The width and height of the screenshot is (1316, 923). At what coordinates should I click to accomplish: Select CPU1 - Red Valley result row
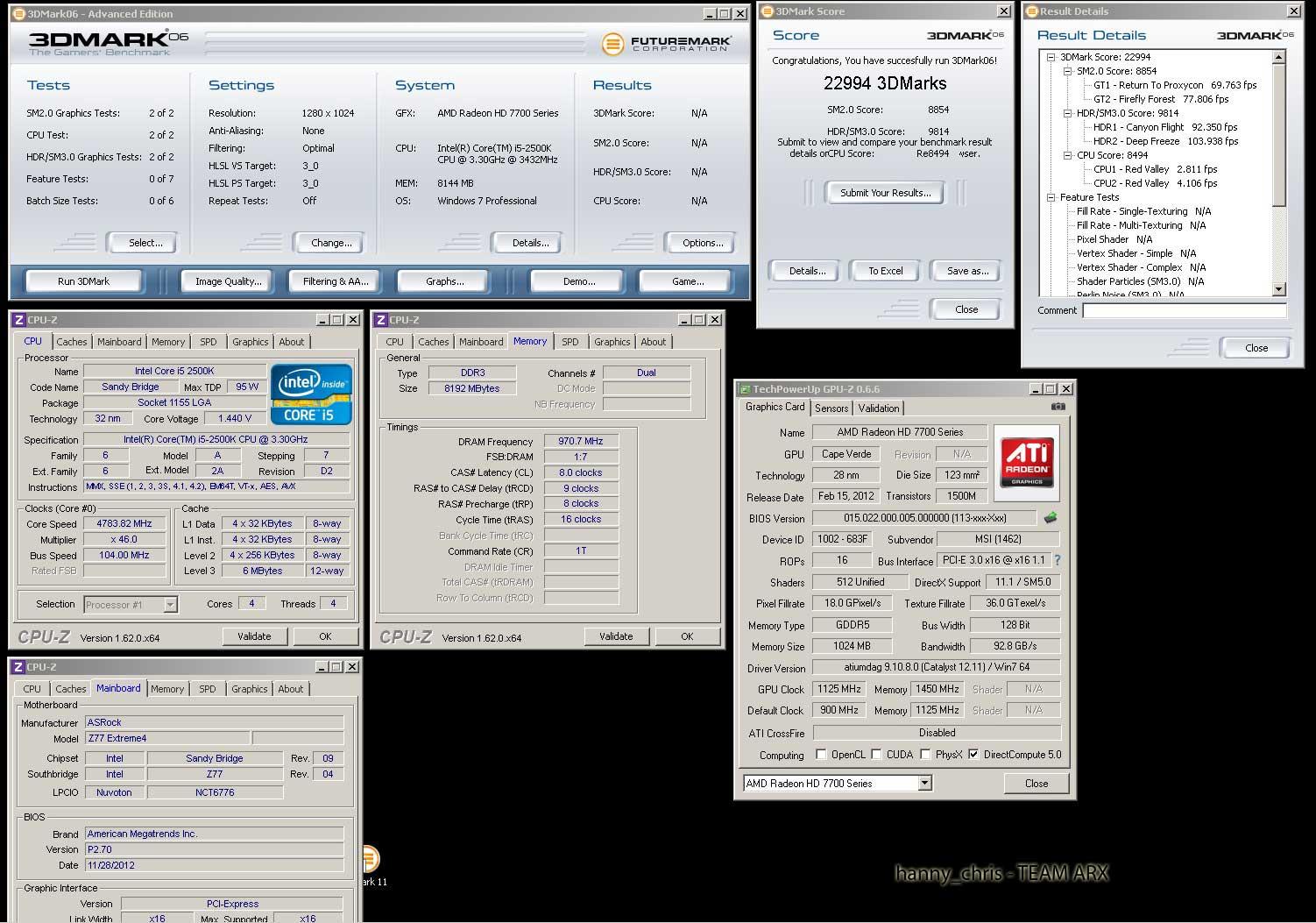click(1155, 169)
